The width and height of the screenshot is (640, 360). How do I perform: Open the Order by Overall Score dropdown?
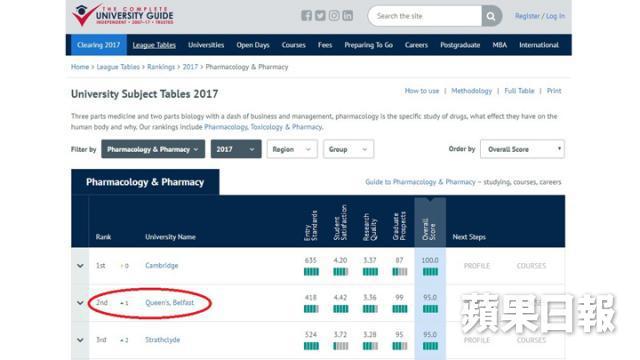pyautogui.click(x=522, y=149)
